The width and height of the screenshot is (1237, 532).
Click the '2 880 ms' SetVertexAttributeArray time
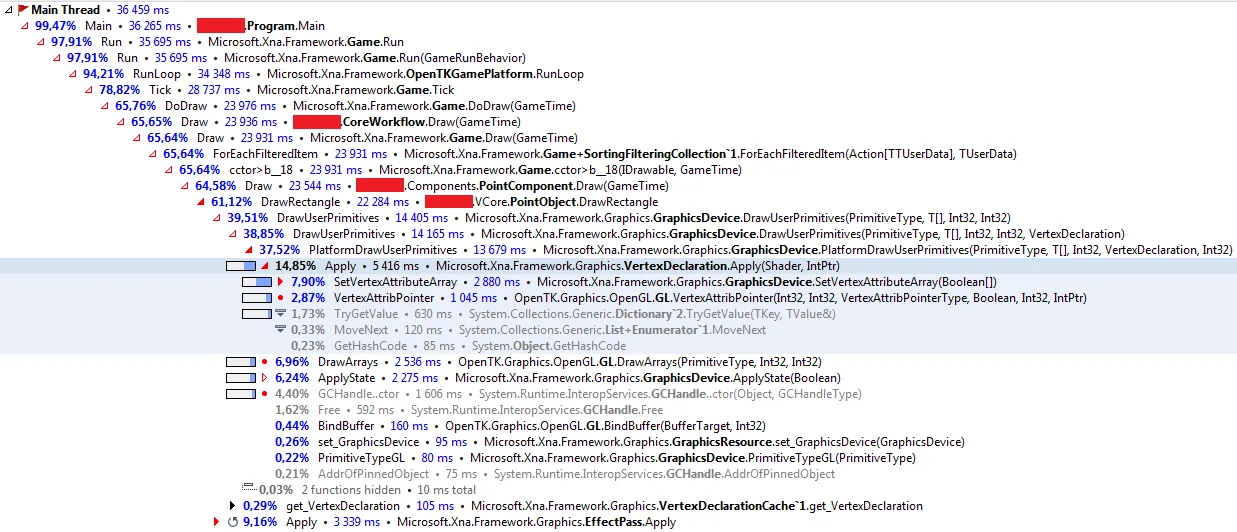[x=498, y=282]
